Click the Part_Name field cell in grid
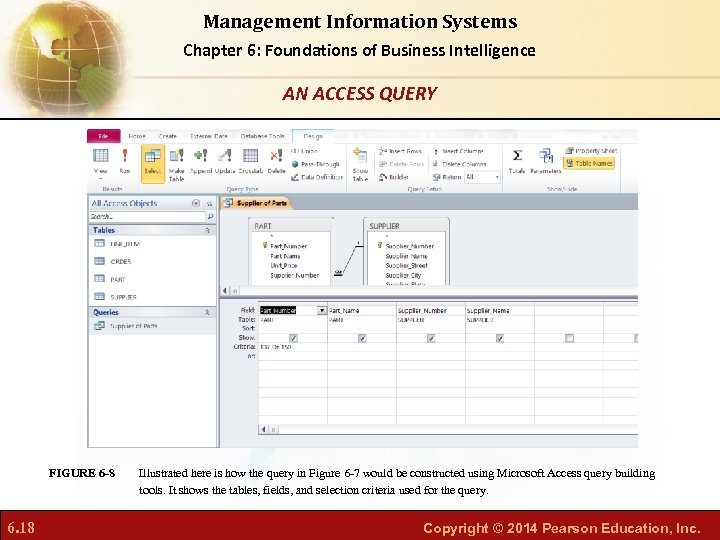 point(362,310)
